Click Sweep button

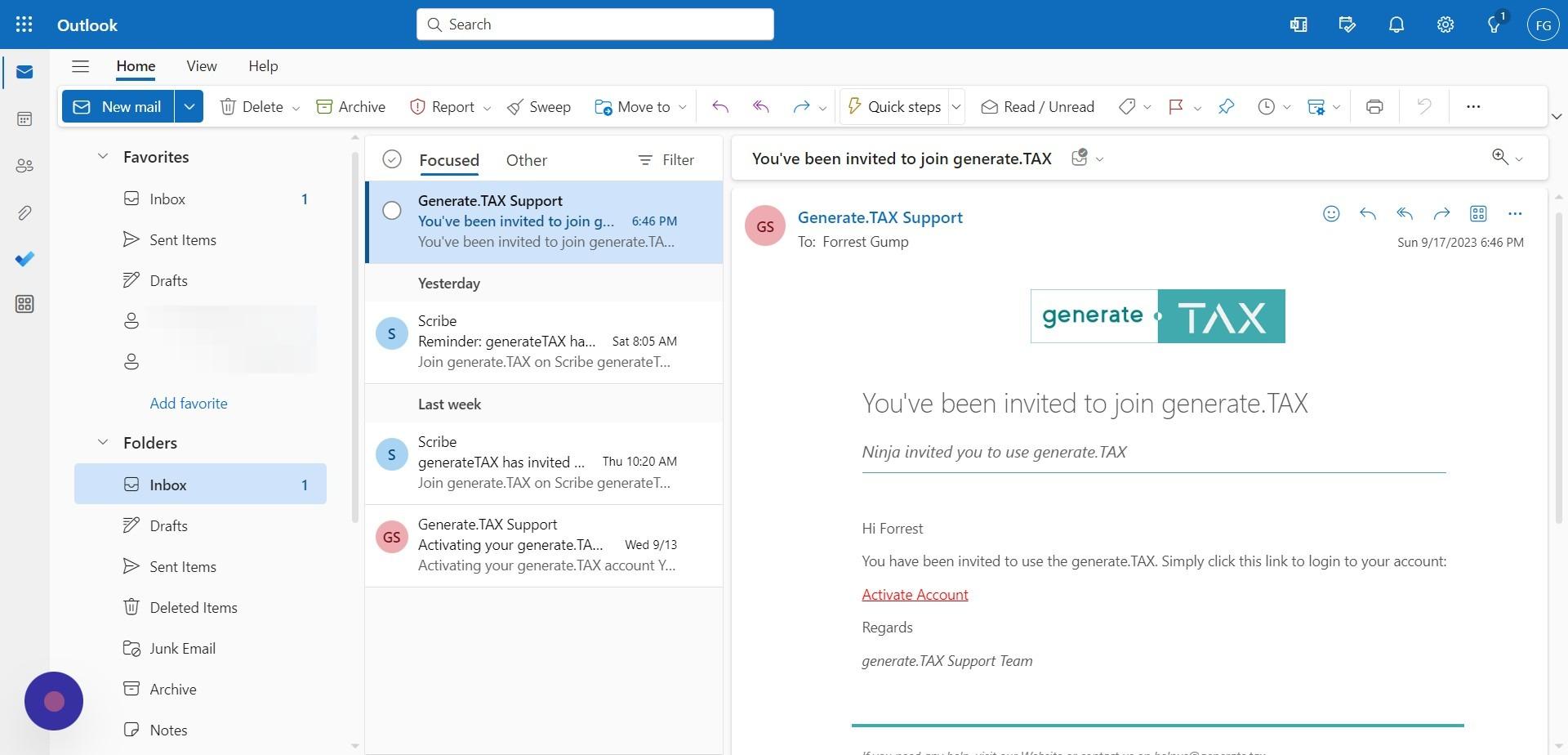pos(539,107)
